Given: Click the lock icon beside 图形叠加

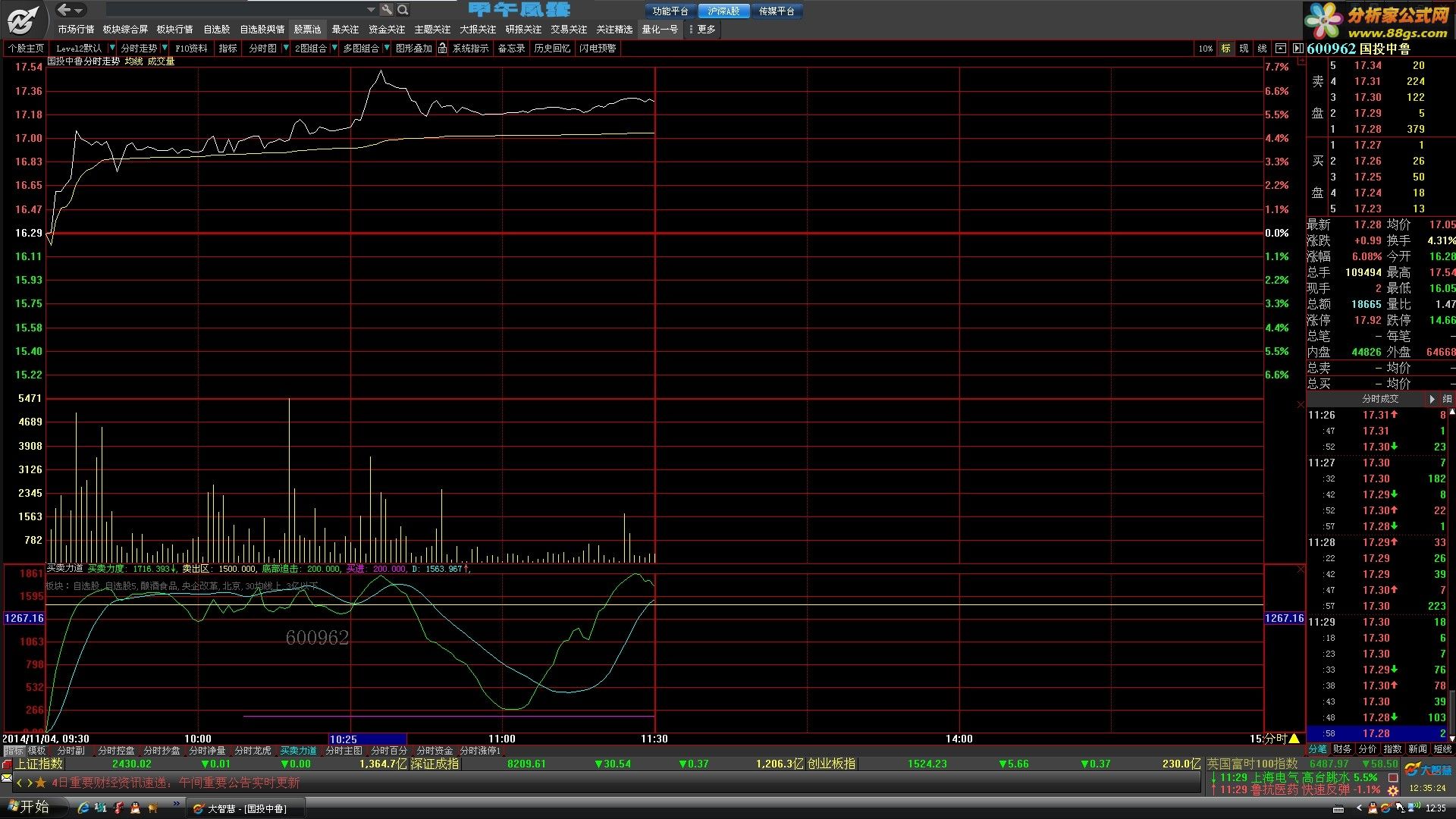Looking at the screenshot, I should 442,48.
